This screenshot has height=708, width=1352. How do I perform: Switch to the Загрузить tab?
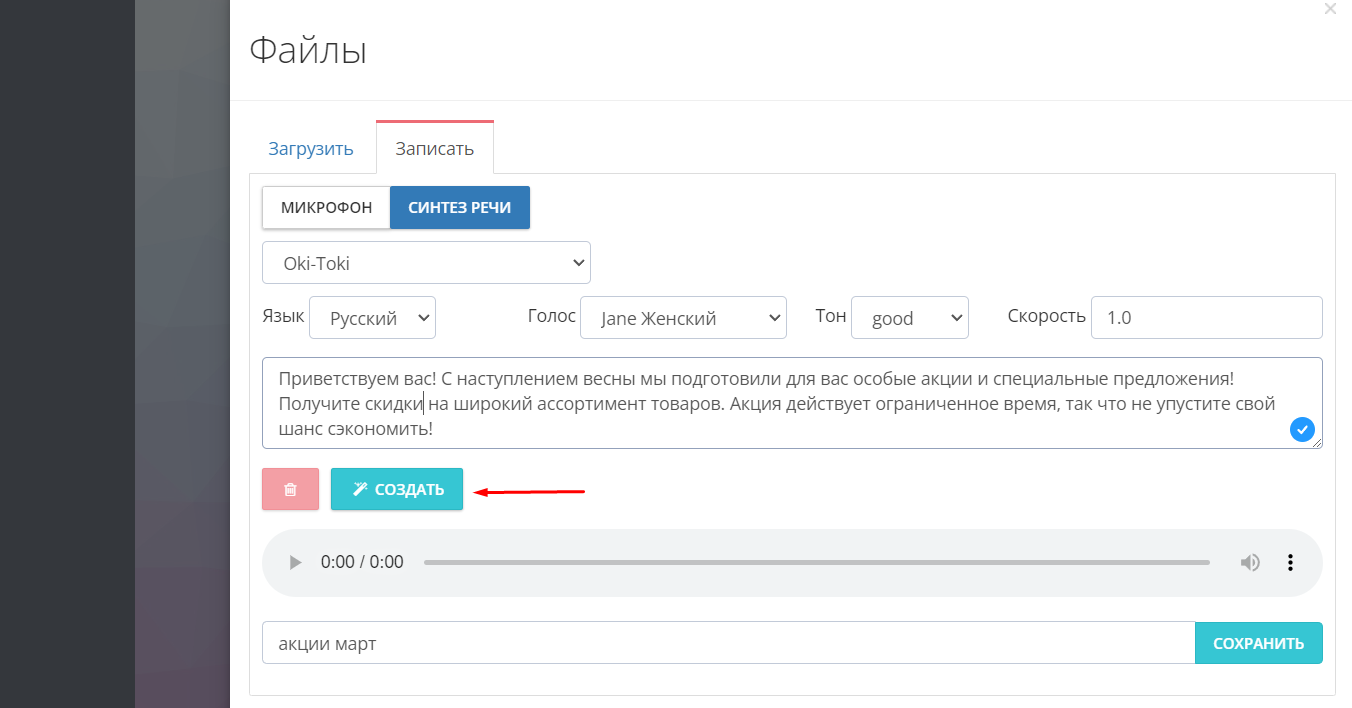(311, 149)
